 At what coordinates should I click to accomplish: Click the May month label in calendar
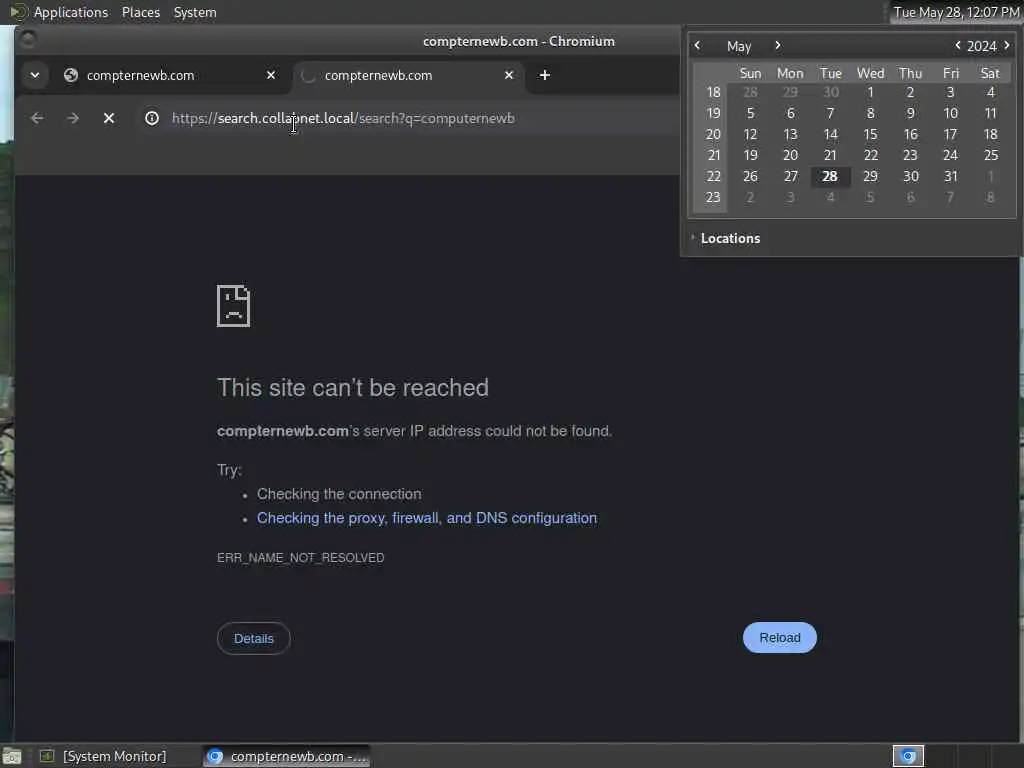739,46
